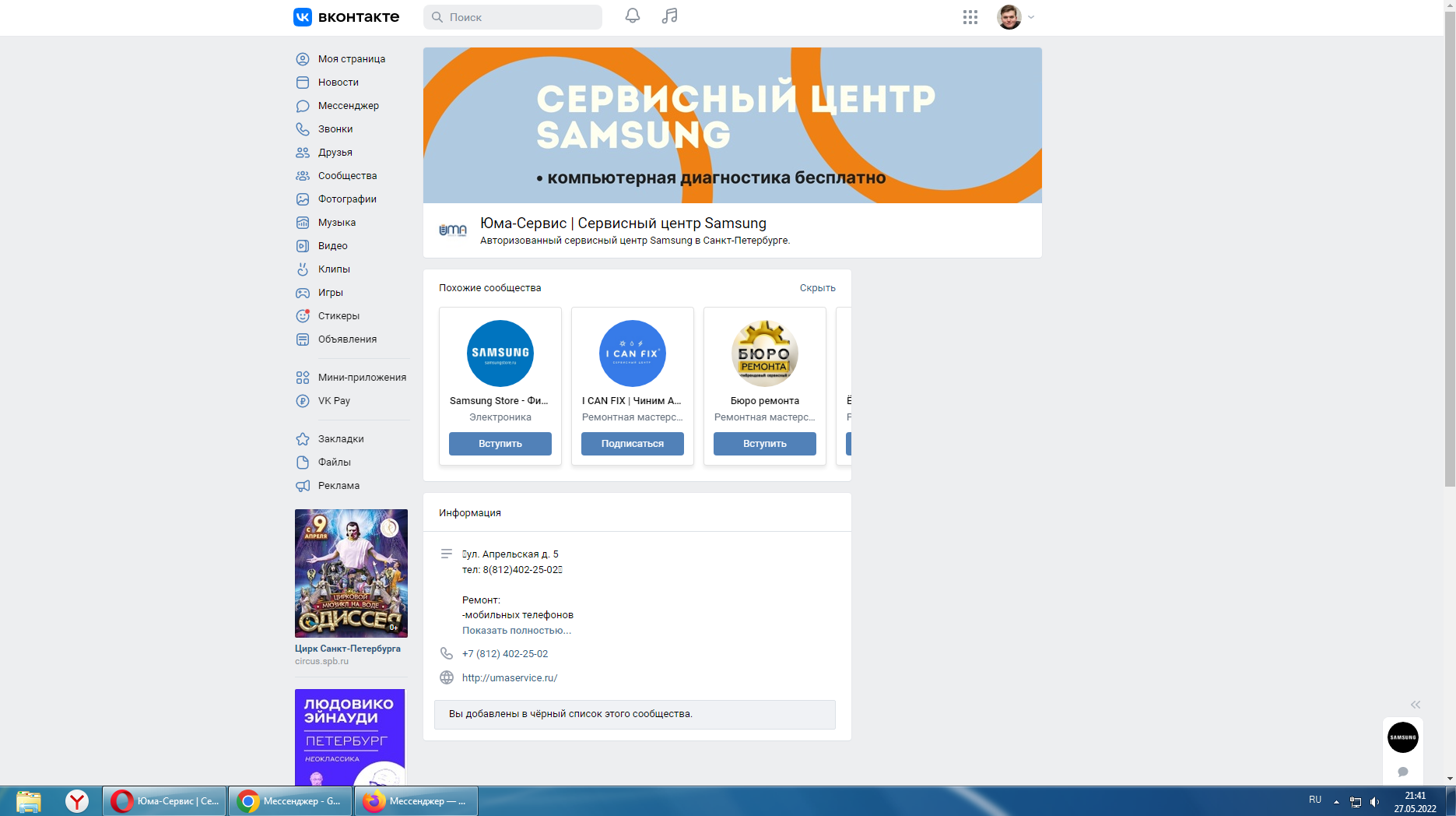1456x816 pixels.
Task: Click the Объявления sidebar icon
Action: pyautogui.click(x=303, y=339)
